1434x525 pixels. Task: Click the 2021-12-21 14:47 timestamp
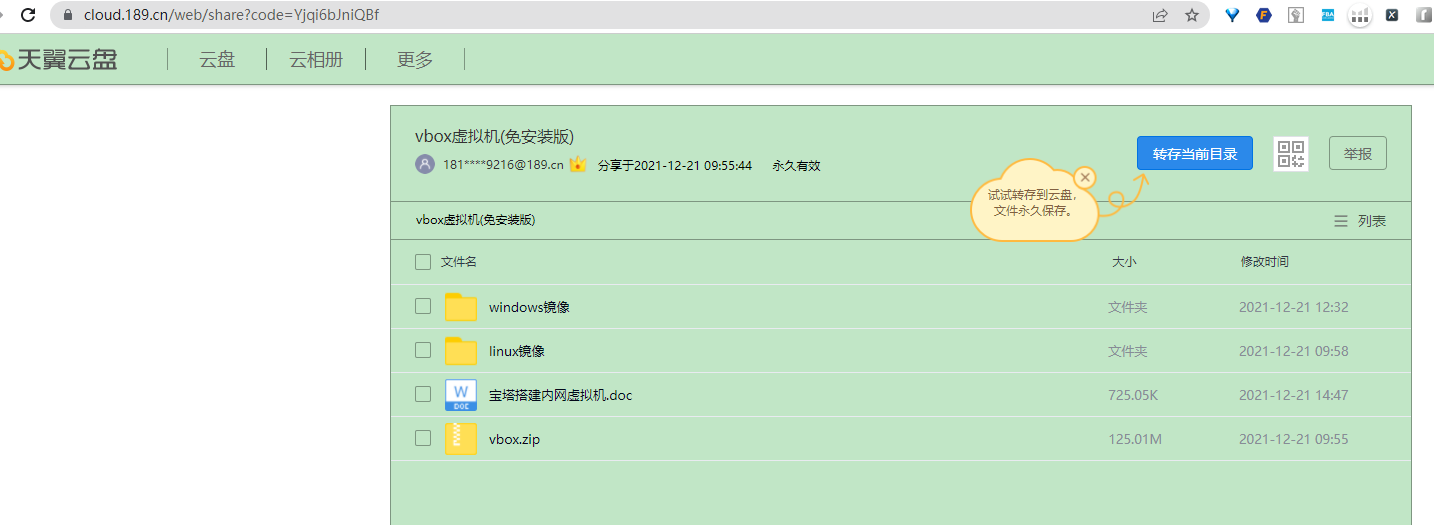tap(1294, 395)
